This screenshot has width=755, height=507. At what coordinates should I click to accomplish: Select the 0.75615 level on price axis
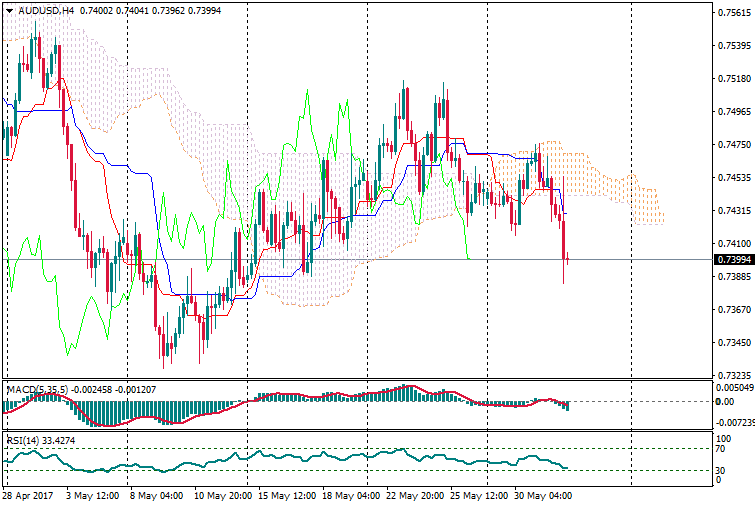(734, 13)
